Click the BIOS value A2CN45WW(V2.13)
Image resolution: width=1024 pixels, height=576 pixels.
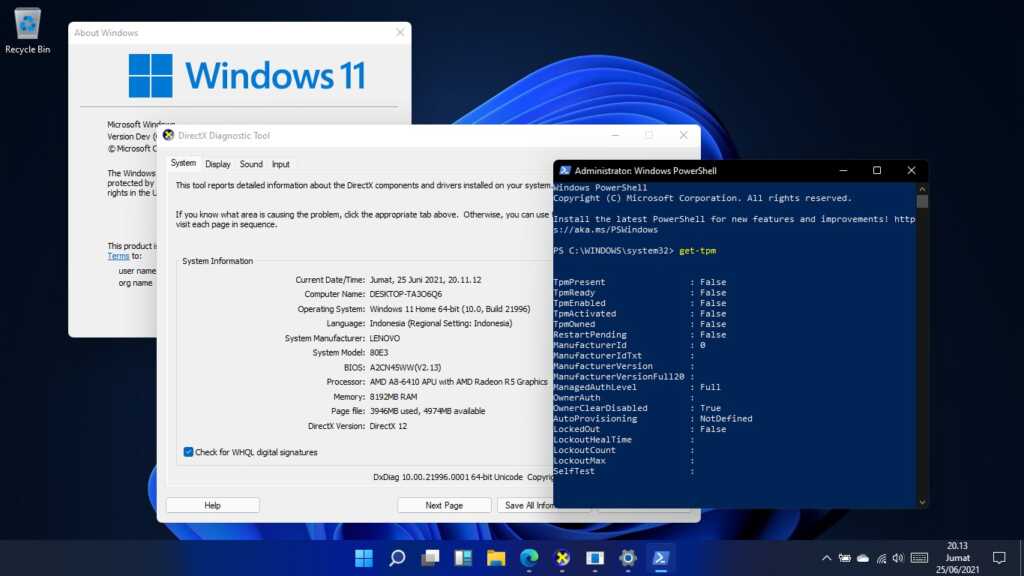405,368
